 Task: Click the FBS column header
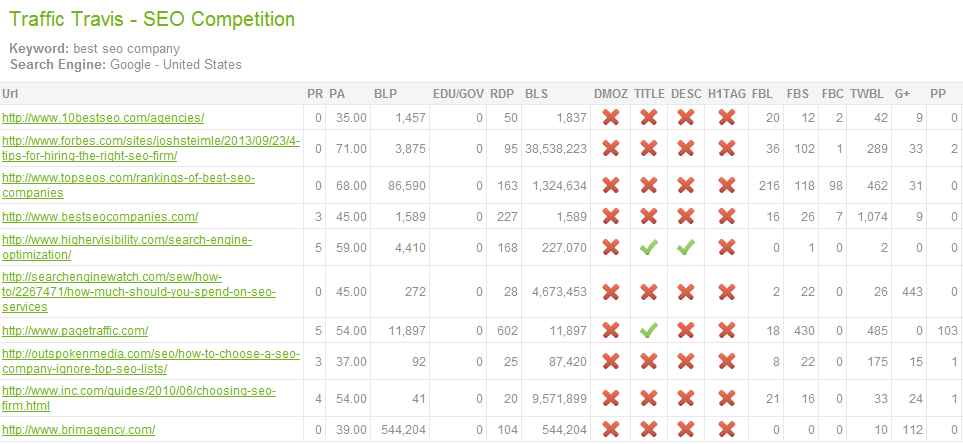pos(798,94)
